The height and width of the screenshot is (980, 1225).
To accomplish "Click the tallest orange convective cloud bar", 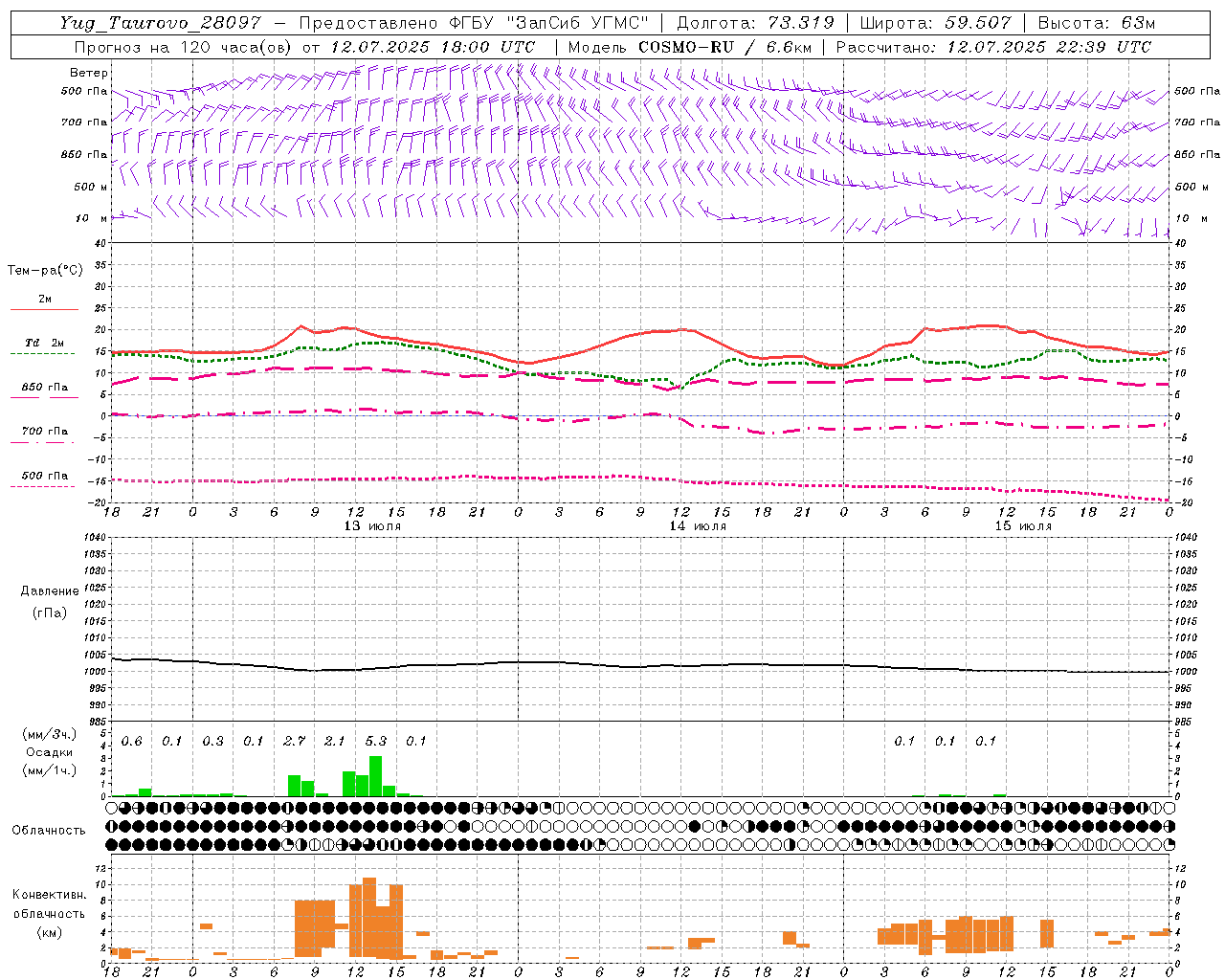I will 369,917.
